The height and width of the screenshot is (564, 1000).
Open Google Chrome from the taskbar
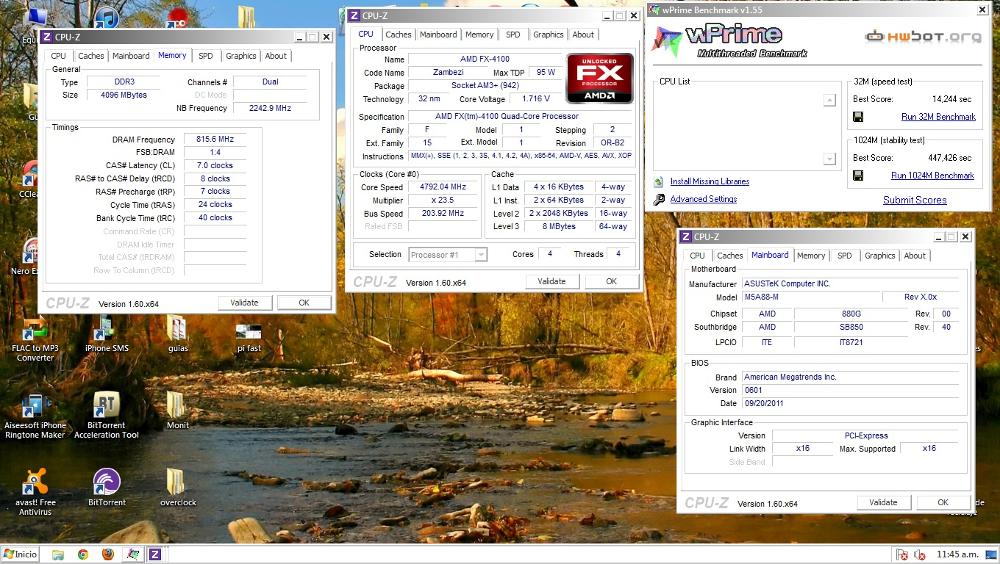[x=83, y=554]
